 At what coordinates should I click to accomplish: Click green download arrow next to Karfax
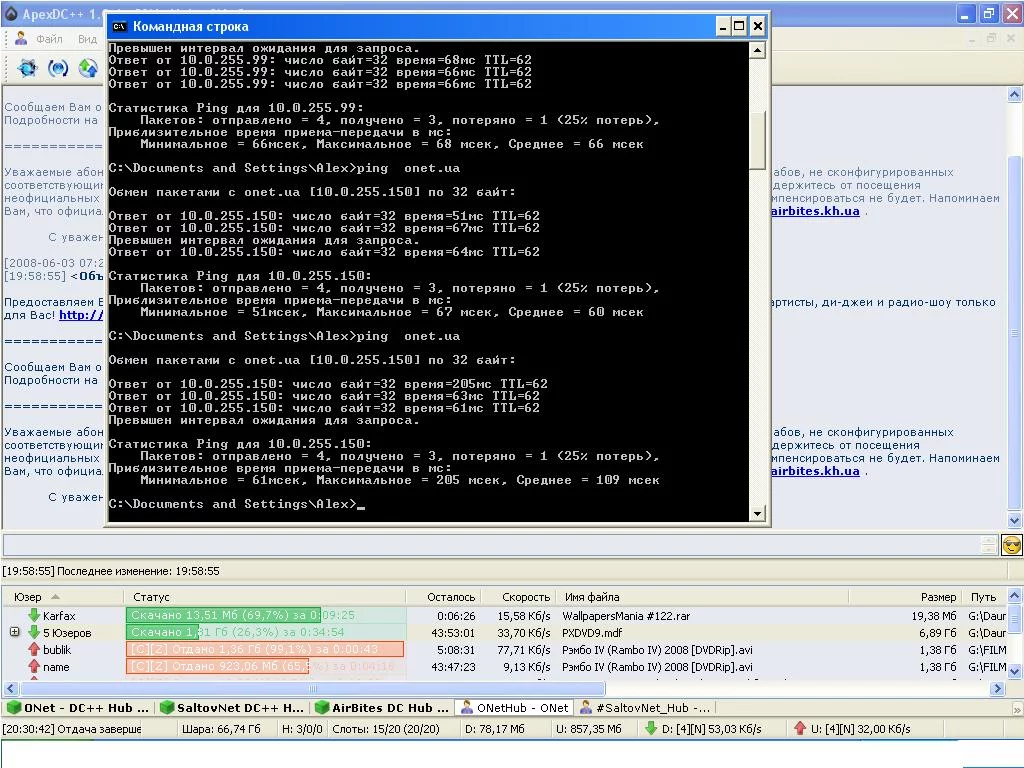pyautogui.click(x=33, y=616)
